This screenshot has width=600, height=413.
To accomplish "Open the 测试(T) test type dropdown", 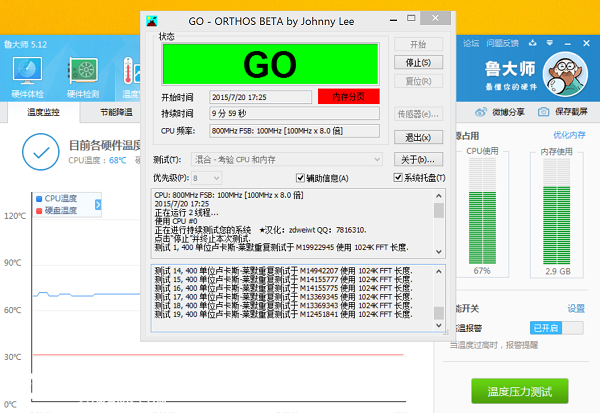I will [x=287, y=159].
